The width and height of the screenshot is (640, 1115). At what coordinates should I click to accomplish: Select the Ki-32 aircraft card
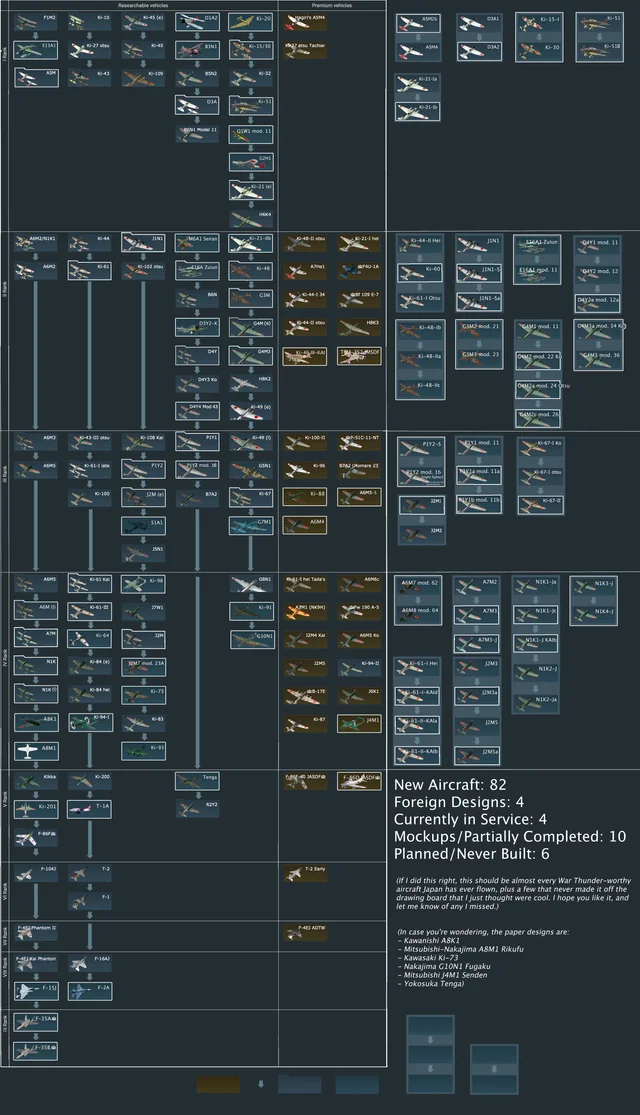250,78
